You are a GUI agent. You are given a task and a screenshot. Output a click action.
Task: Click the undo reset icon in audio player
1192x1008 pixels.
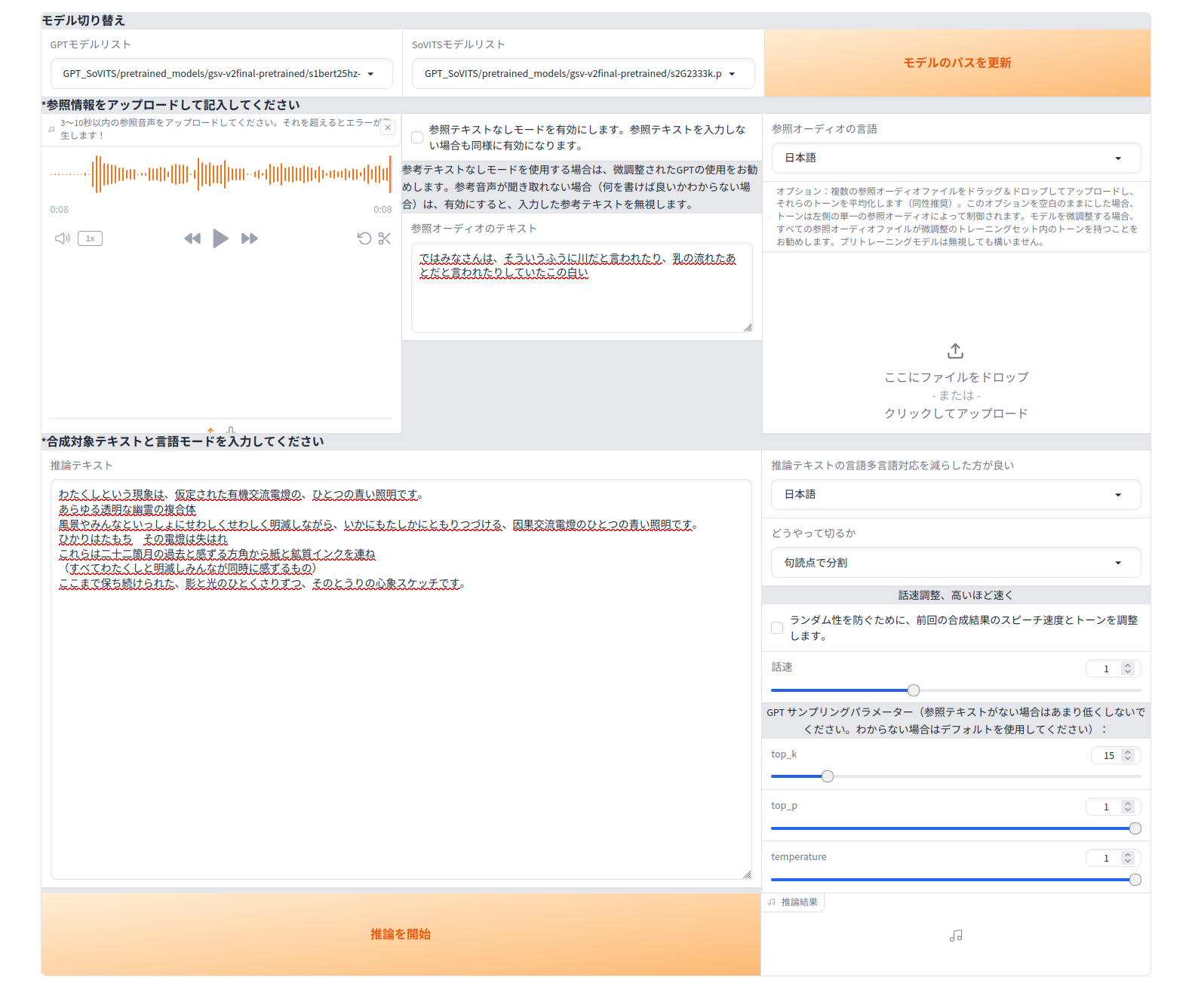364,238
